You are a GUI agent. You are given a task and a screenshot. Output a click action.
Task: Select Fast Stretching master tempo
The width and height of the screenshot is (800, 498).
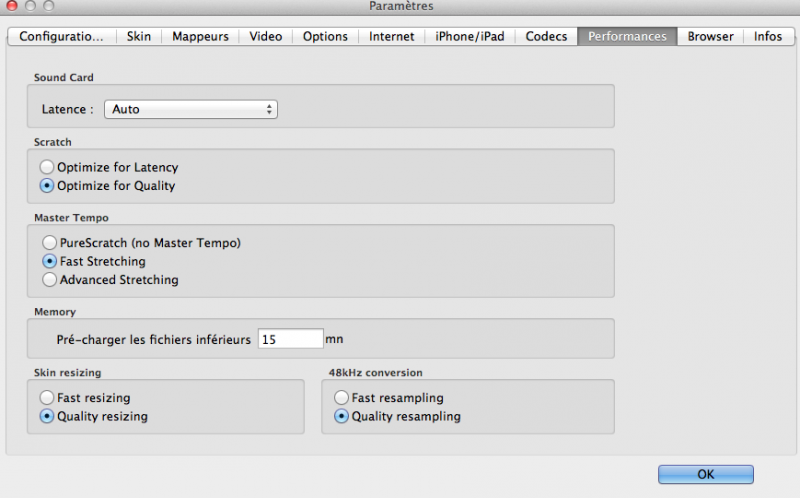(x=50, y=262)
